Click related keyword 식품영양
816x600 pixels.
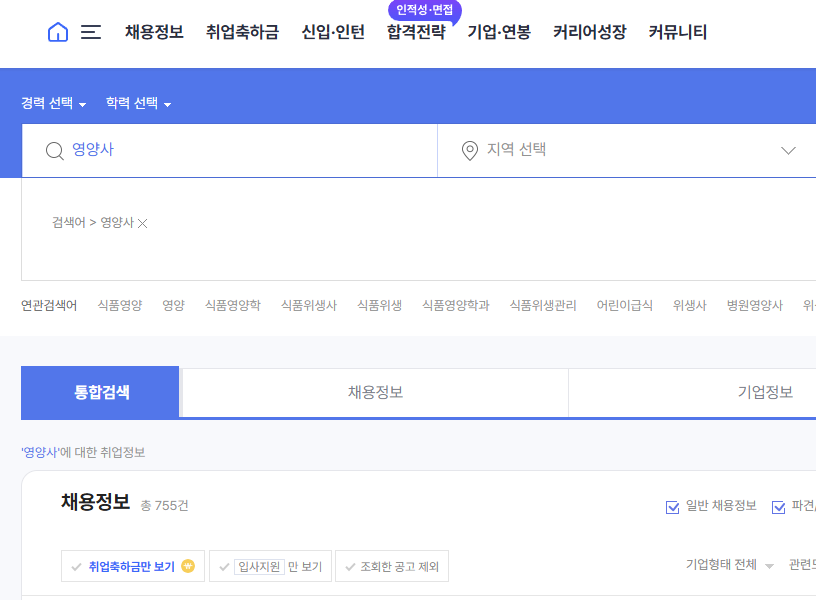click(120, 305)
